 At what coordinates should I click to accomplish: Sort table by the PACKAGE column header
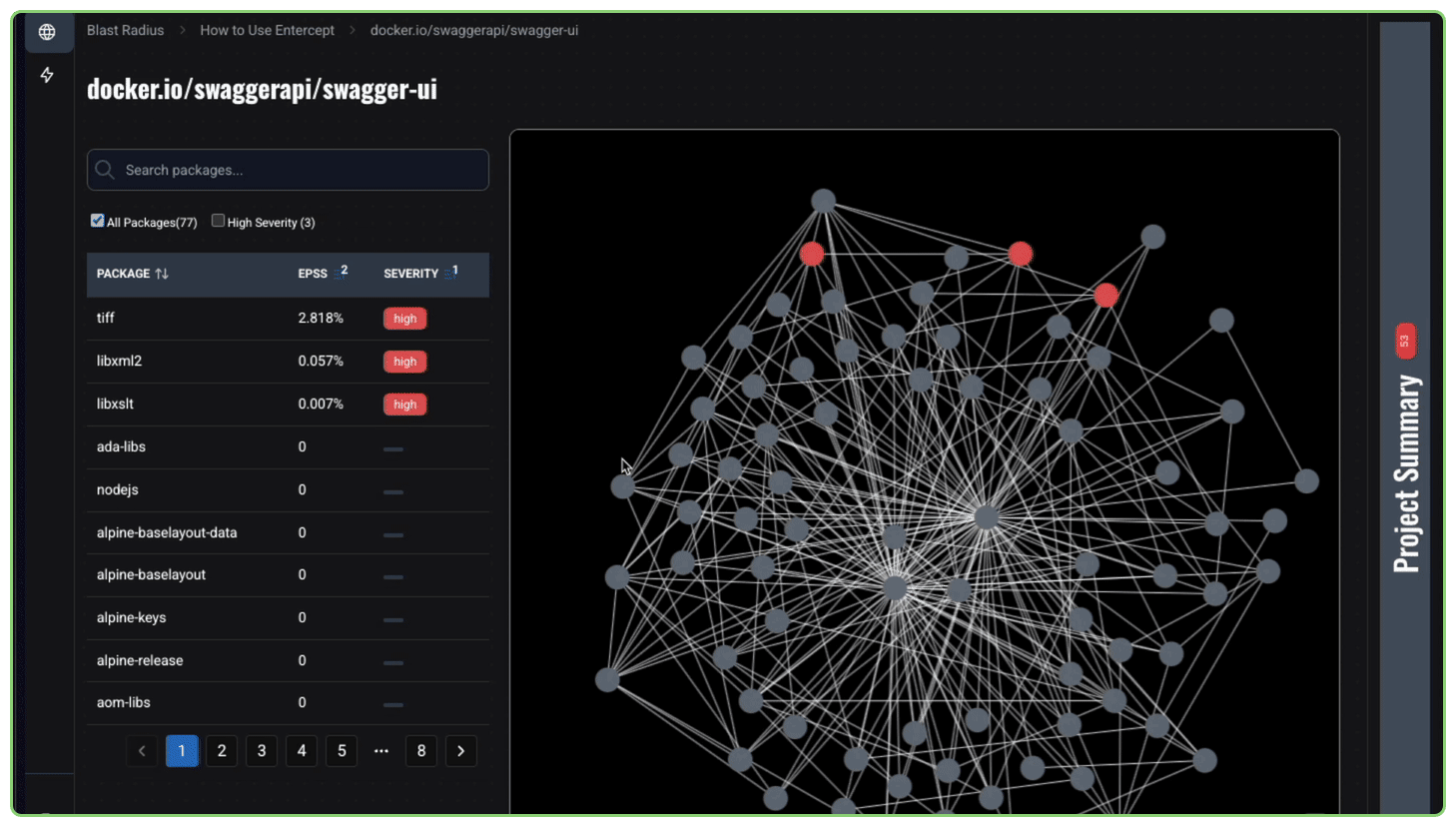point(123,274)
